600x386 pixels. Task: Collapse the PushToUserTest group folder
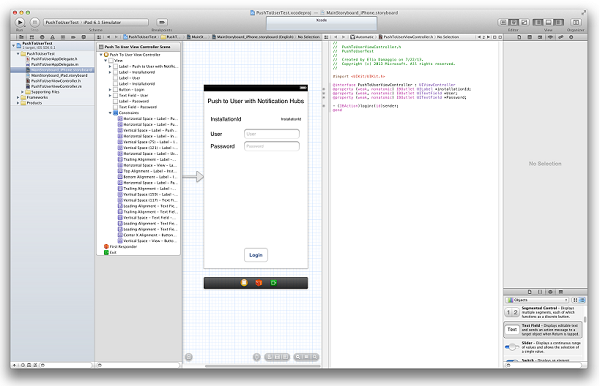coord(18,54)
